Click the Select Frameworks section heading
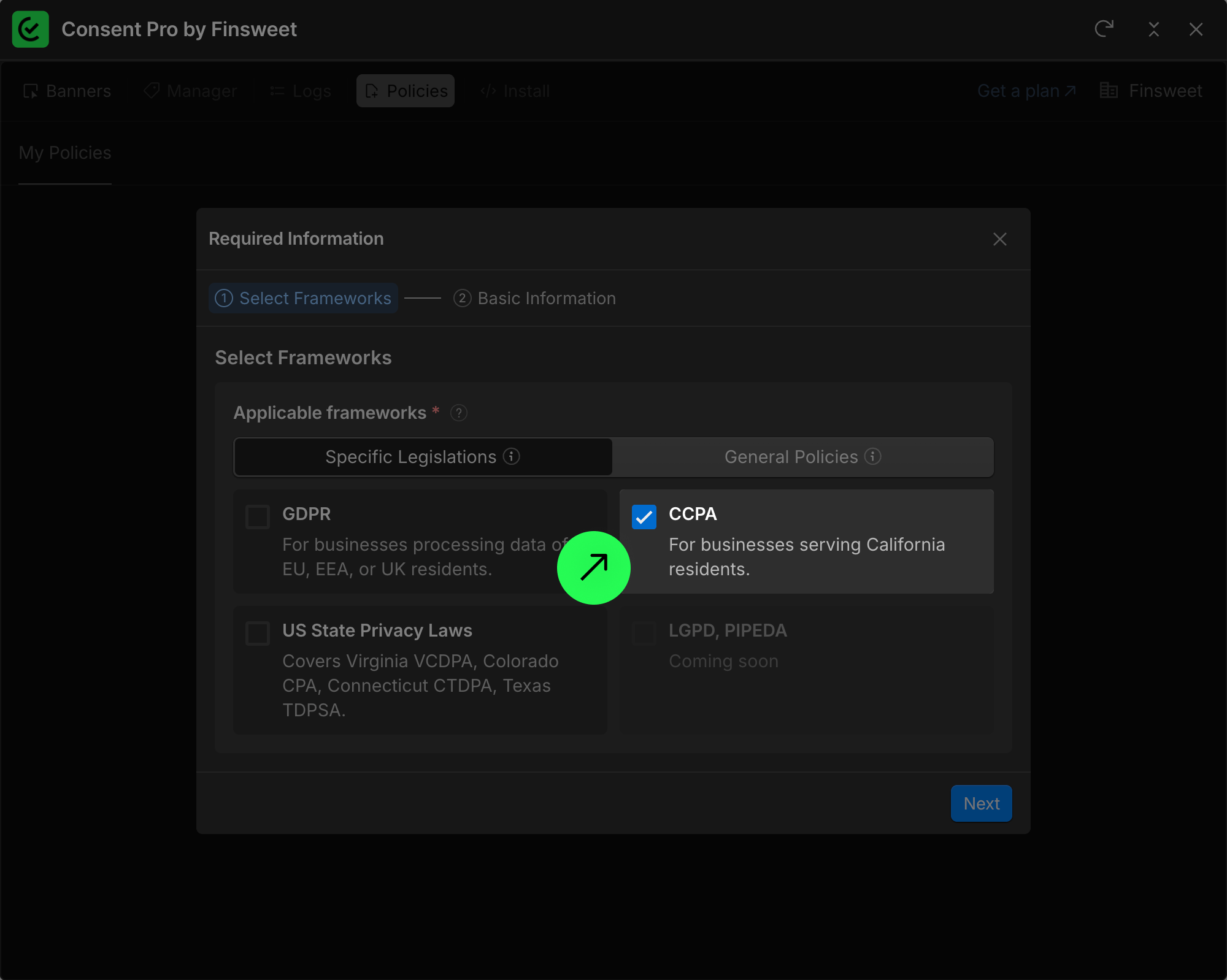1227x980 pixels. pyautogui.click(x=303, y=358)
